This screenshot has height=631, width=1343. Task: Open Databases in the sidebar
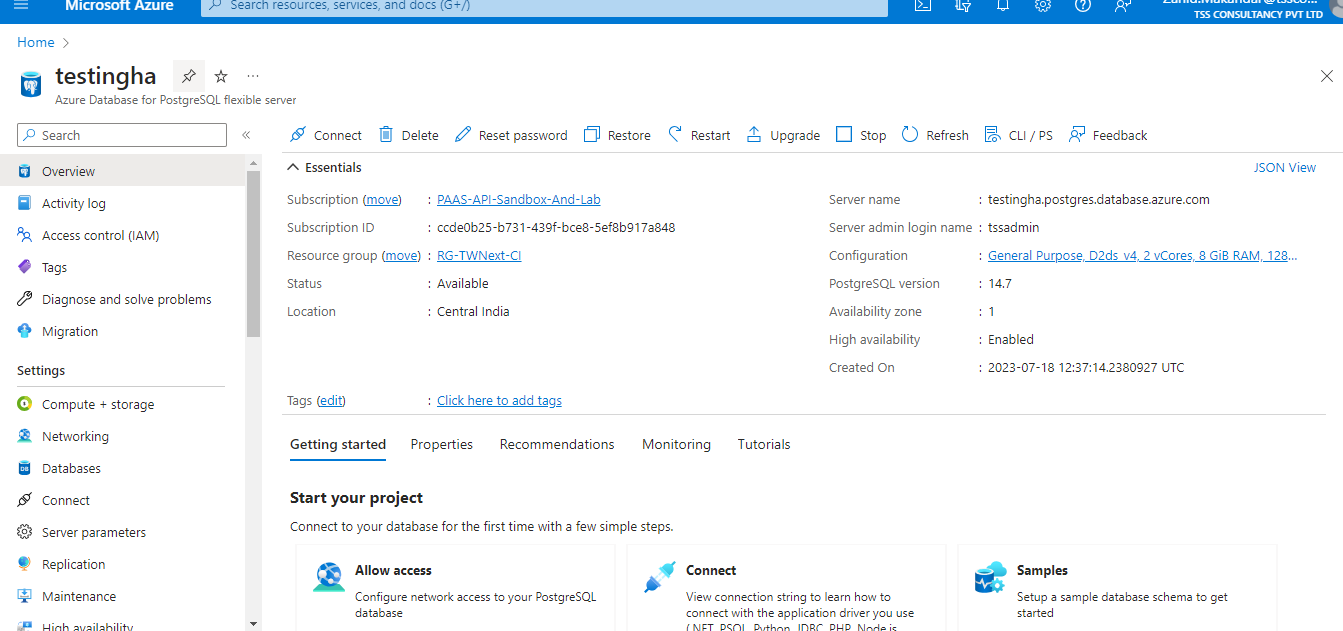click(122, 469)
